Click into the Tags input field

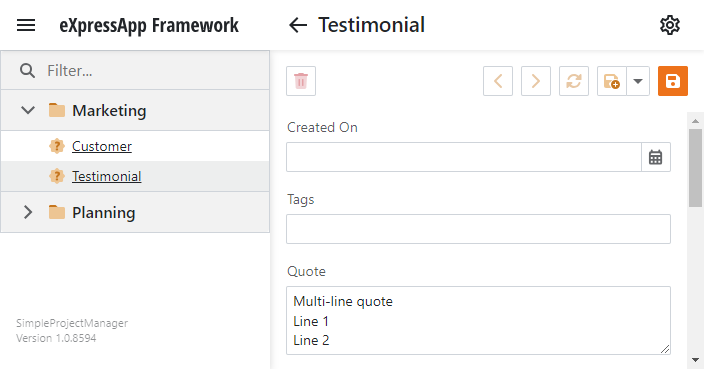tap(479, 229)
